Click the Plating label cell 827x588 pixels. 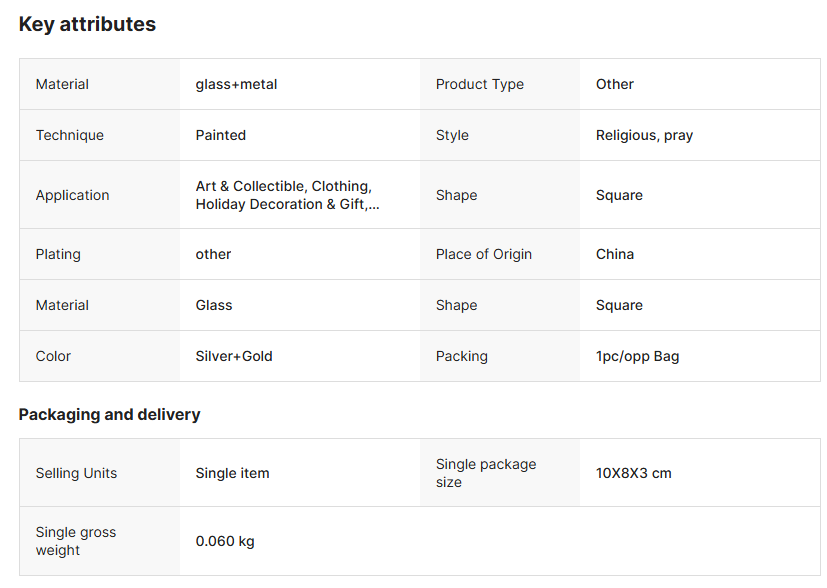coord(58,254)
